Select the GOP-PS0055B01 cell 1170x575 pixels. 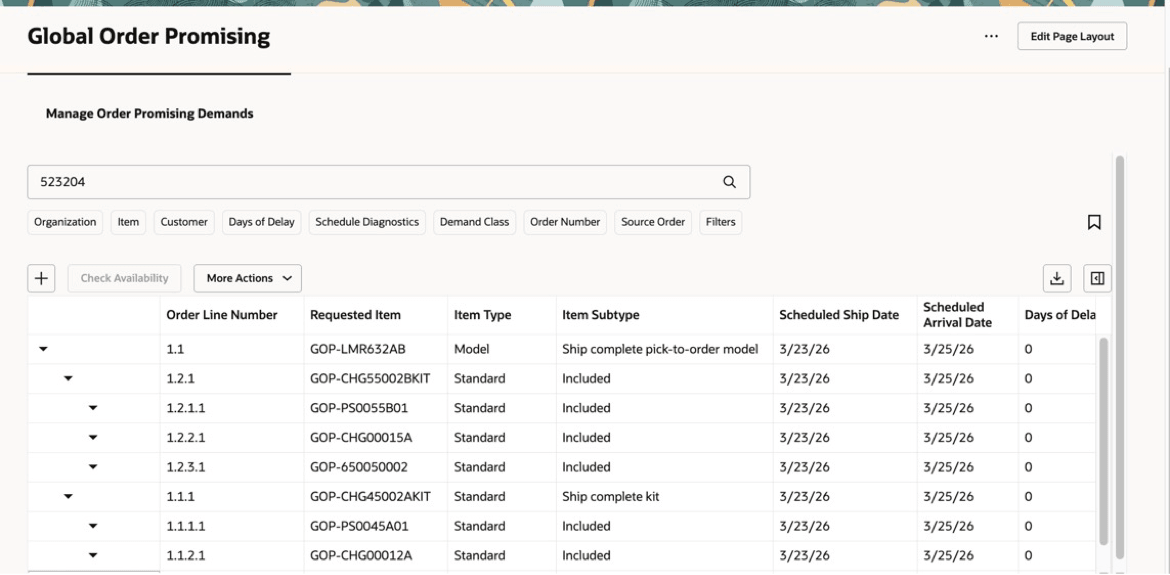point(375,408)
